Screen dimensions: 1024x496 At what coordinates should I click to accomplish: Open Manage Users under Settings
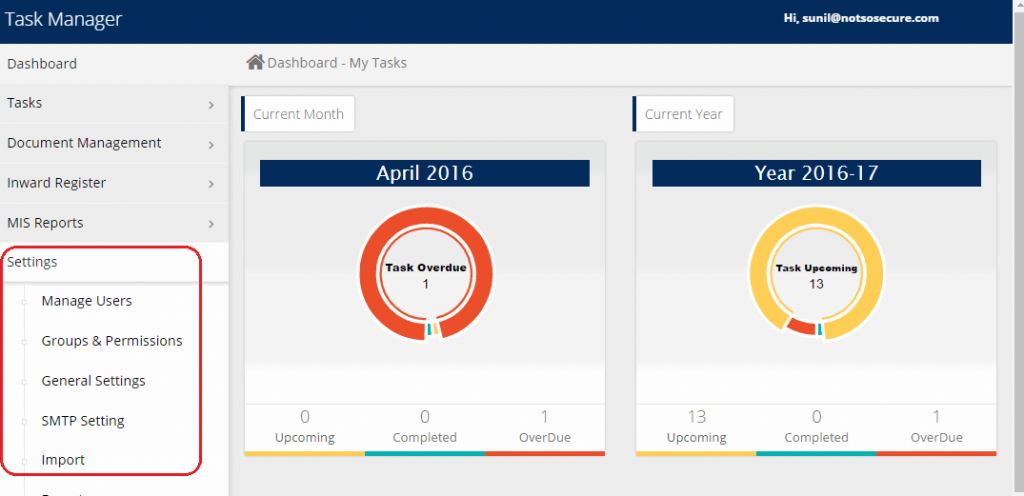(87, 301)
